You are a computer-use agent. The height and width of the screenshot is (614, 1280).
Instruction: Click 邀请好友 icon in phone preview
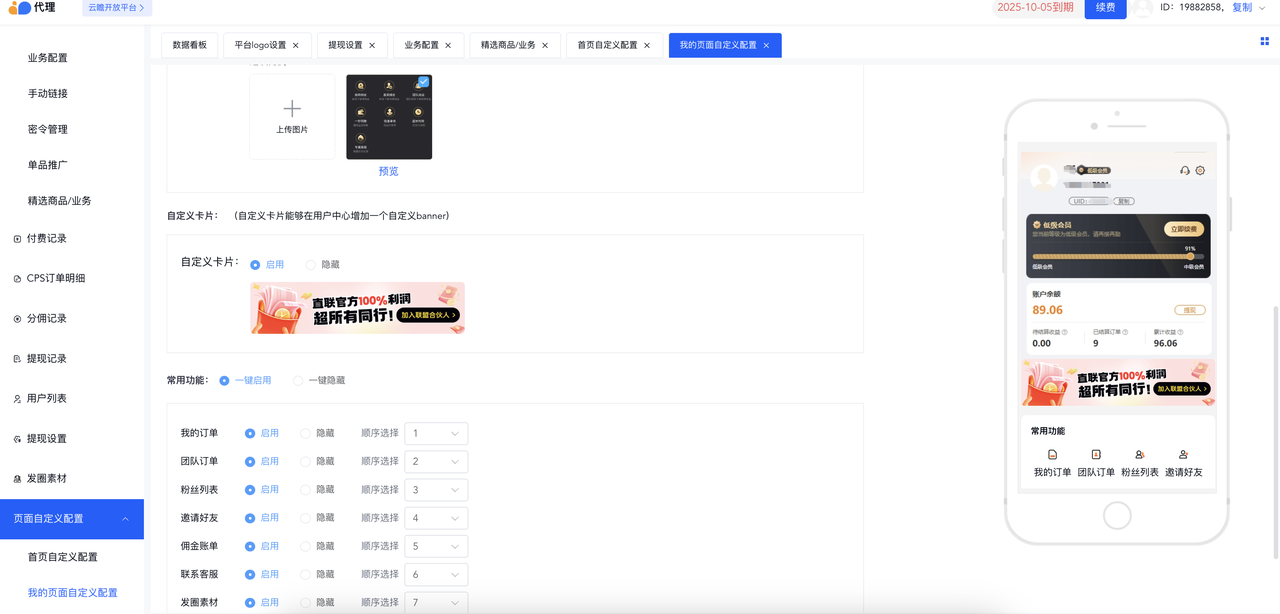click(1183, 455)
